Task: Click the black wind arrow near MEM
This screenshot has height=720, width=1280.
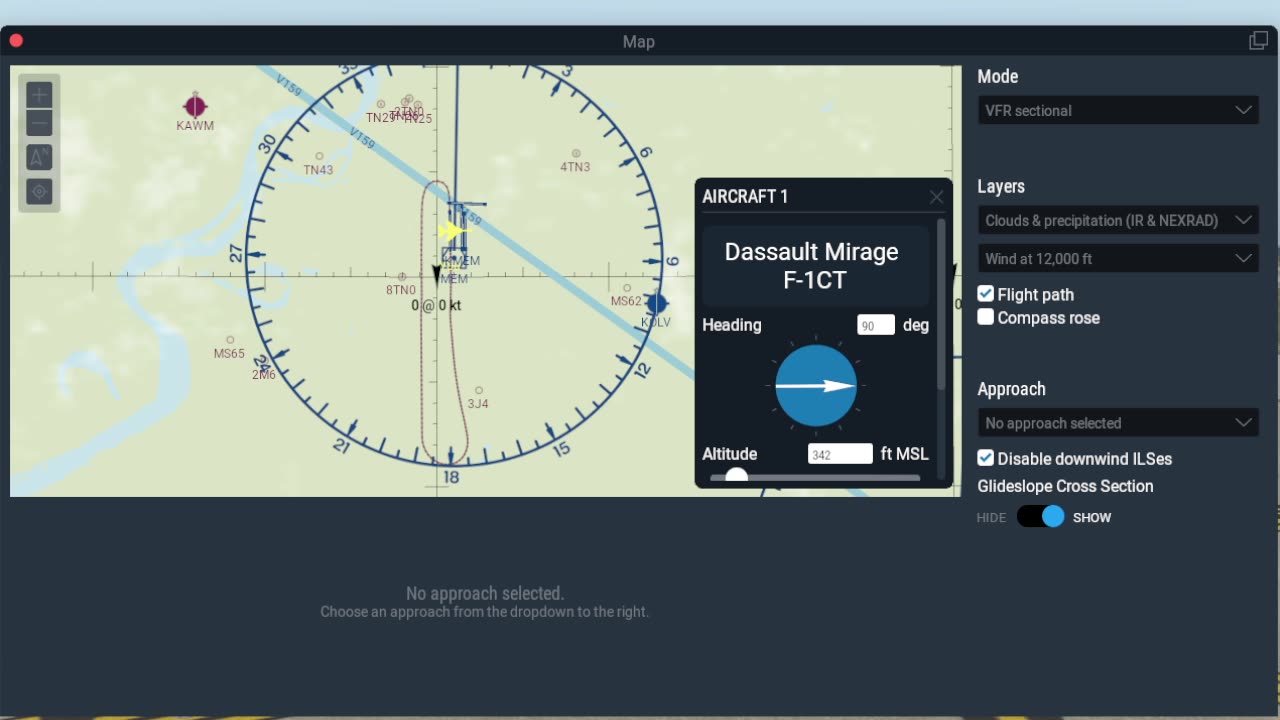Action: [x=436, y=273]
